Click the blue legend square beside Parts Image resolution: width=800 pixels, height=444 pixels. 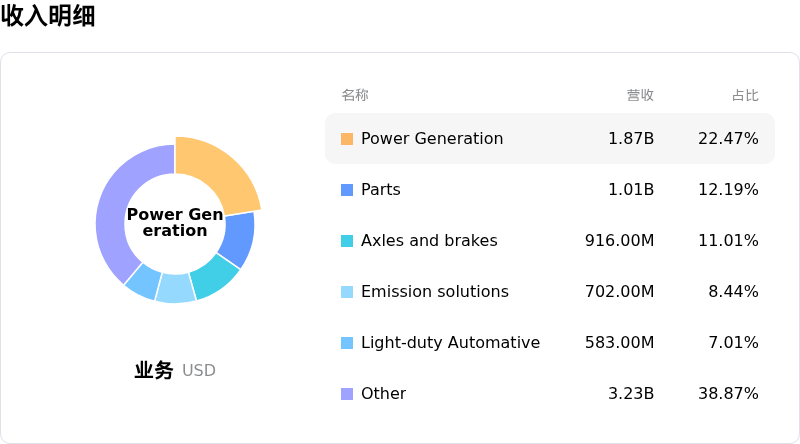pyautogui.click(x=347, y=190)
